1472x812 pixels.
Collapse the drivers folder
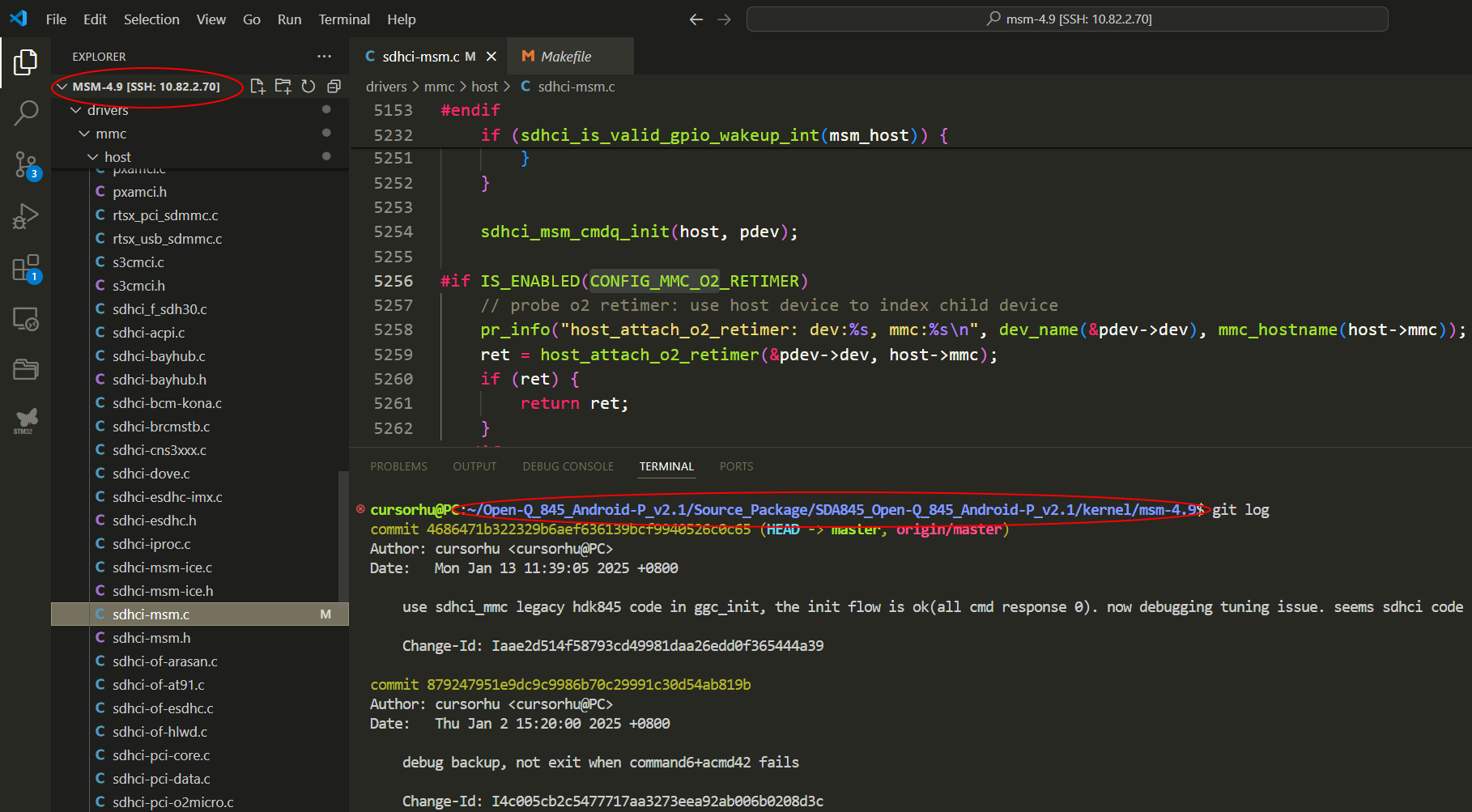[76, 110]
